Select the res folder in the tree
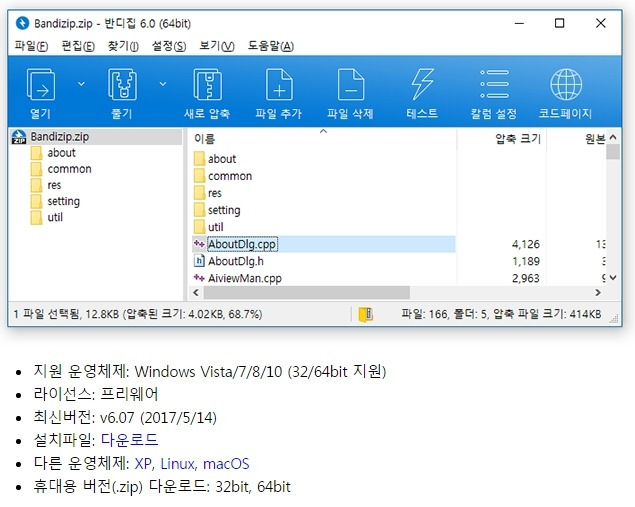The height and width of the screenshot is (507, 635). pyautogui.click(x=54, y=185)
